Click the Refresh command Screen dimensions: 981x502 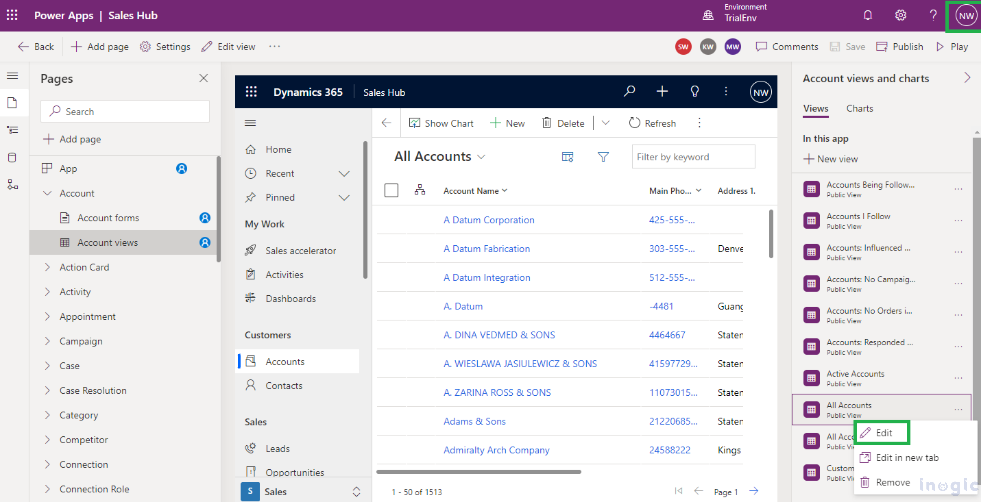[652, 123]
